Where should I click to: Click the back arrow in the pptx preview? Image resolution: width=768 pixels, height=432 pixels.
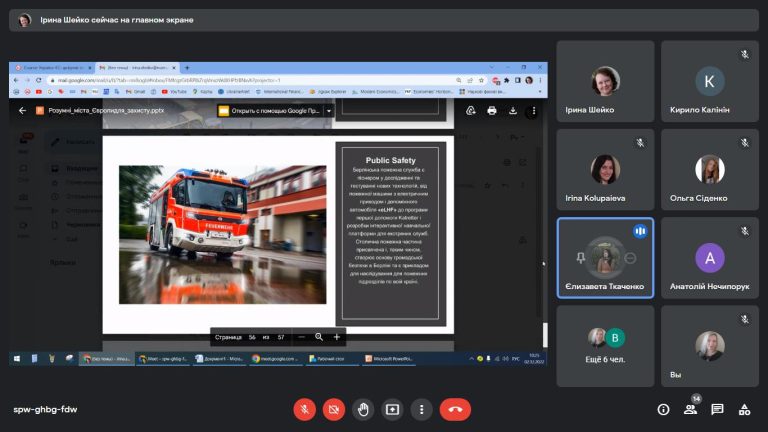[22, 111]
